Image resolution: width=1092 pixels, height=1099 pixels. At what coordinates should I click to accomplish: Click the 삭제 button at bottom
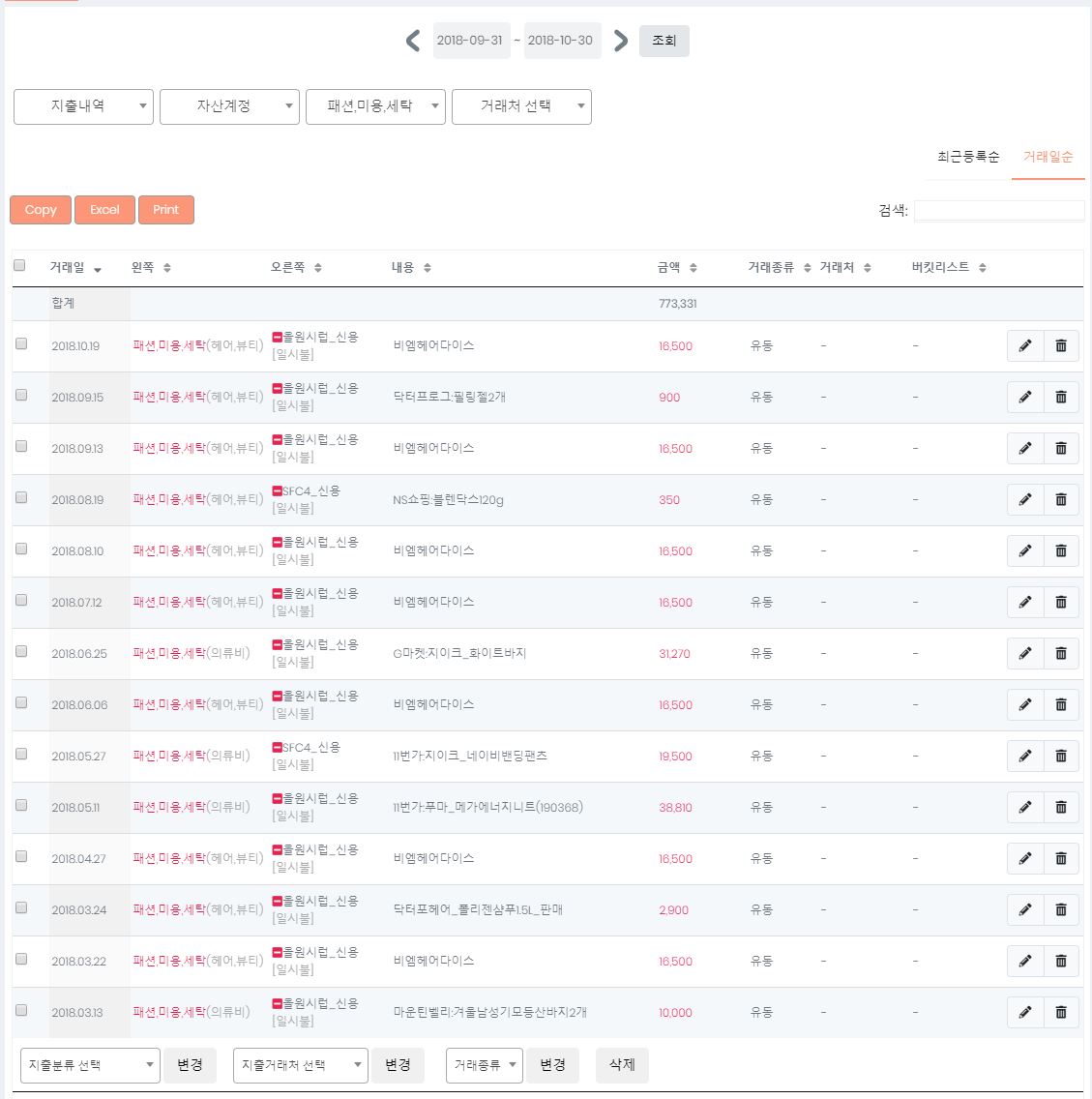622,1064
